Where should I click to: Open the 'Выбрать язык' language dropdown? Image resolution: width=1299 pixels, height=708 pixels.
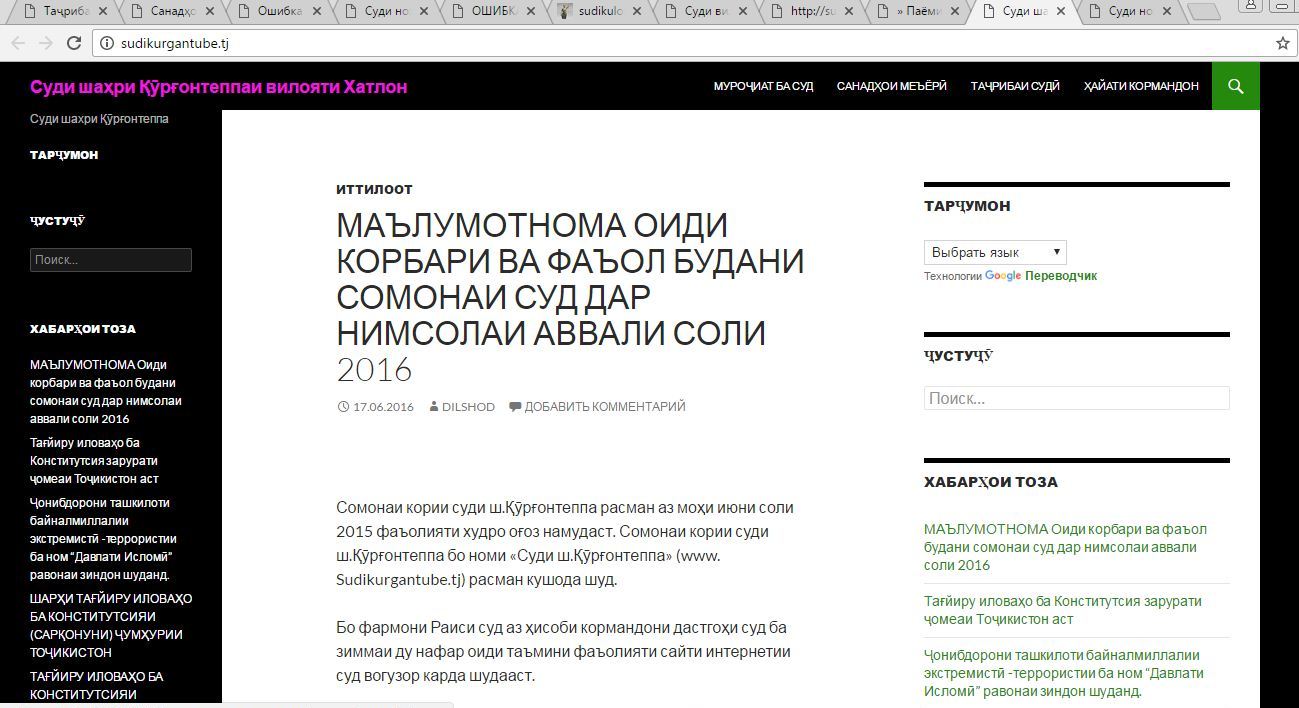(x=994, y=252)
